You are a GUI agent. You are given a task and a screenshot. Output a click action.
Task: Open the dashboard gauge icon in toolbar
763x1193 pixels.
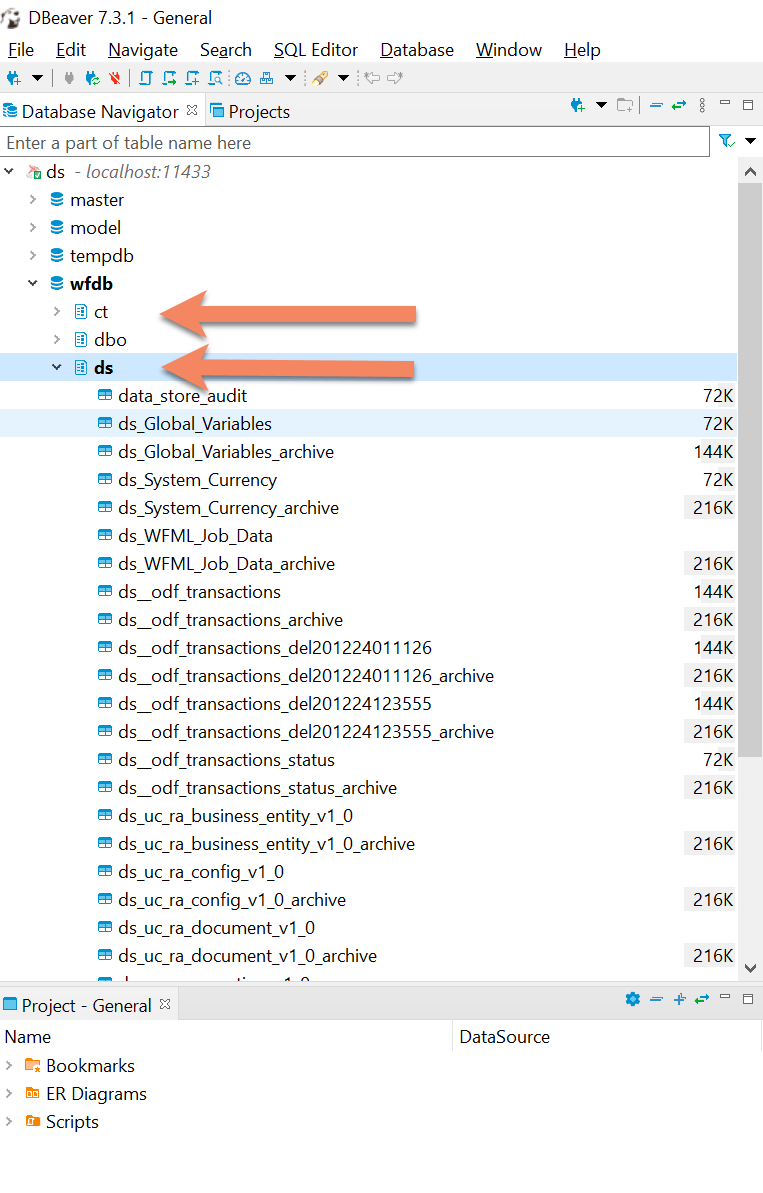tap(243, 78)
